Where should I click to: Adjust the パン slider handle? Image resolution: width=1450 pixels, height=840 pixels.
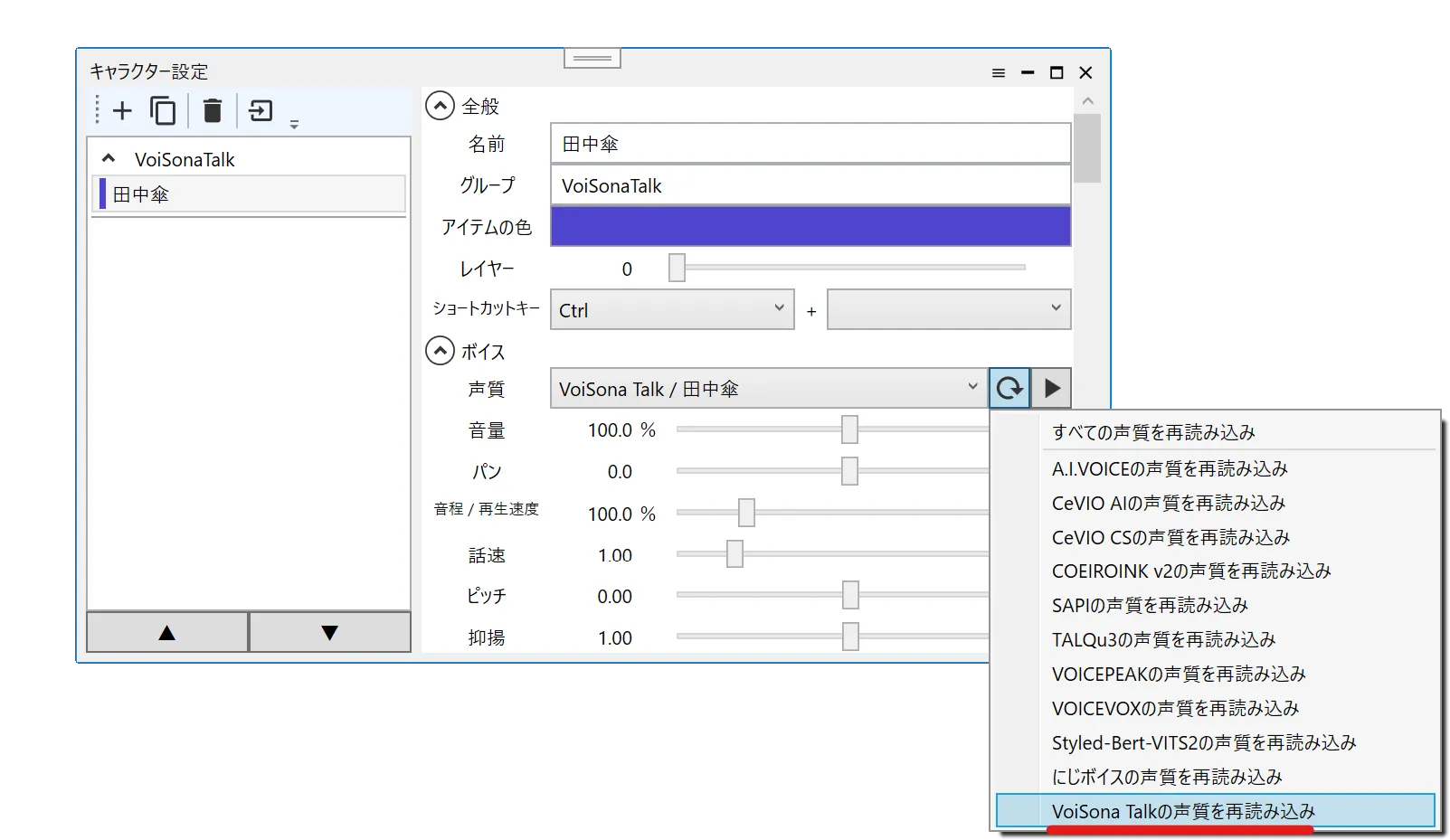[849, 471]
